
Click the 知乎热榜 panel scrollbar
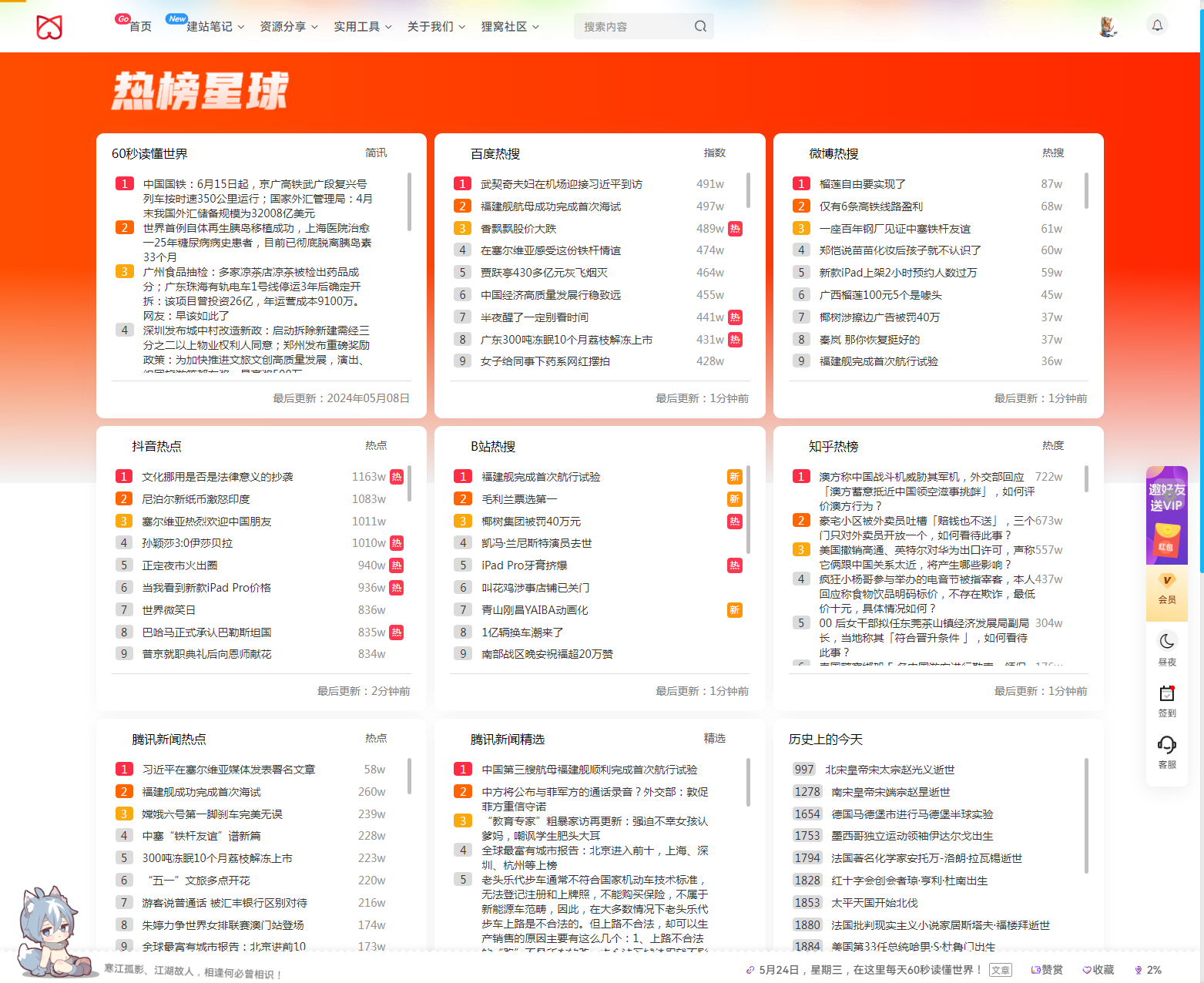point(1086,479)
